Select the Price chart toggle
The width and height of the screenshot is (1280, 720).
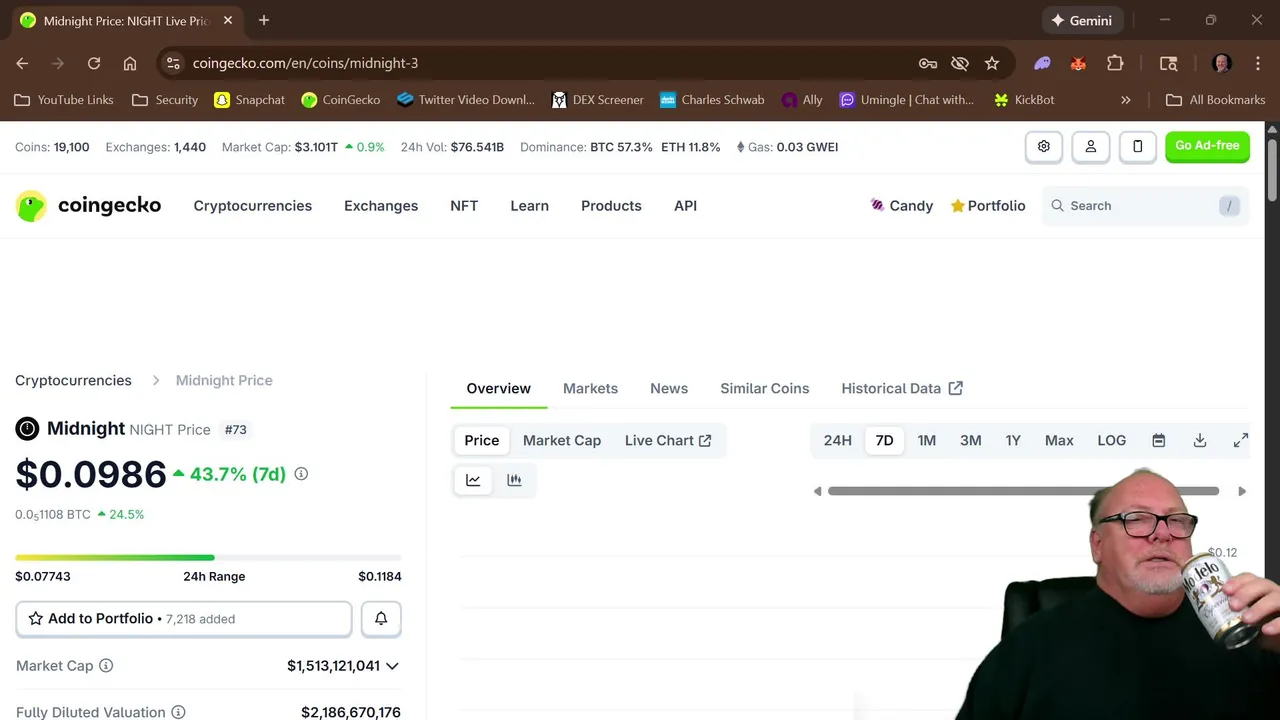click(481, 440)
